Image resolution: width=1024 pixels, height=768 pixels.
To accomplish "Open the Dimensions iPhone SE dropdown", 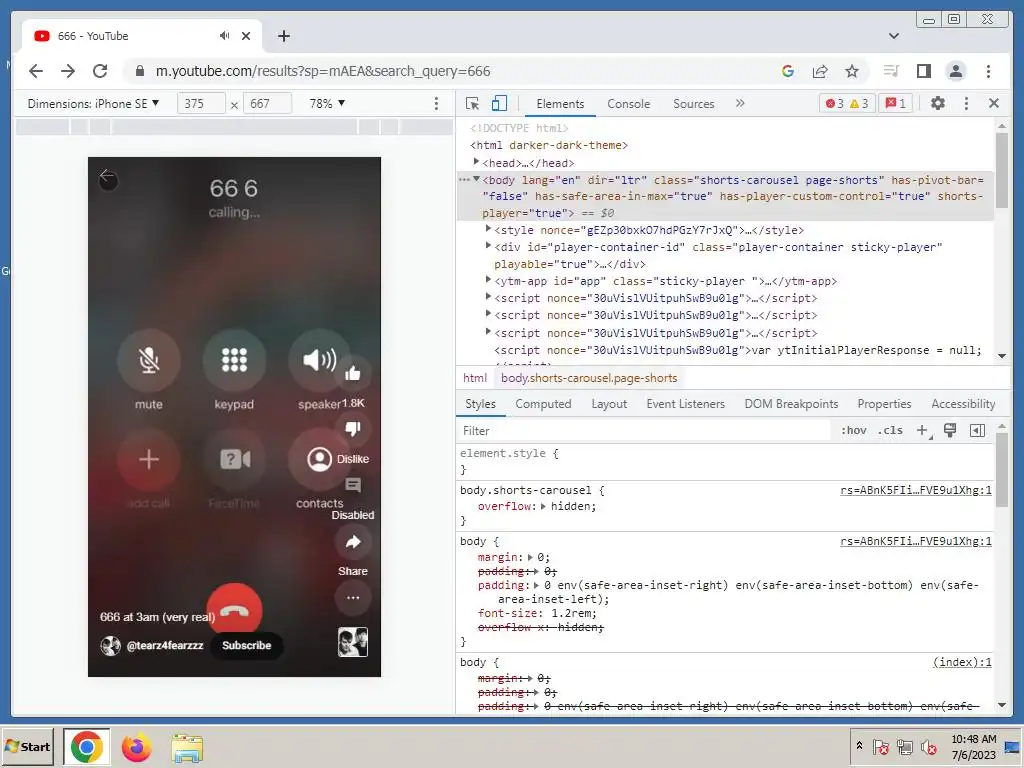I will (93, 103).
